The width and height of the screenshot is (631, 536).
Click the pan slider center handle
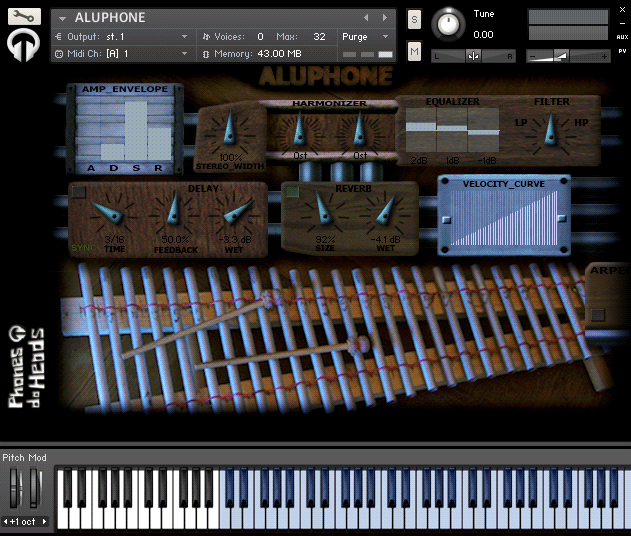pyautogui.click(x=474, y=56)
